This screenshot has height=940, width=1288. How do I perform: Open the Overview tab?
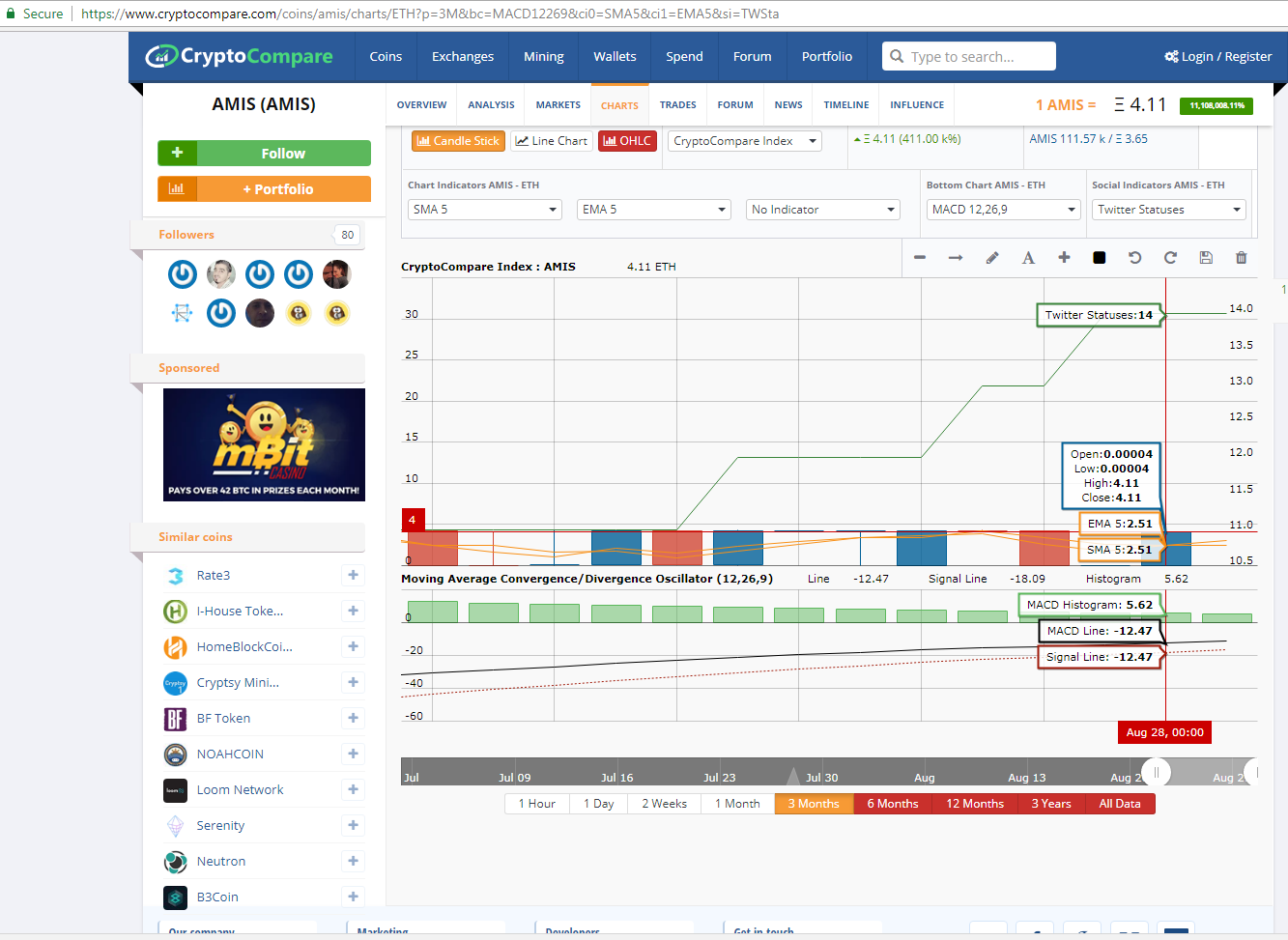pyautogui.click(x=421, y=105)
